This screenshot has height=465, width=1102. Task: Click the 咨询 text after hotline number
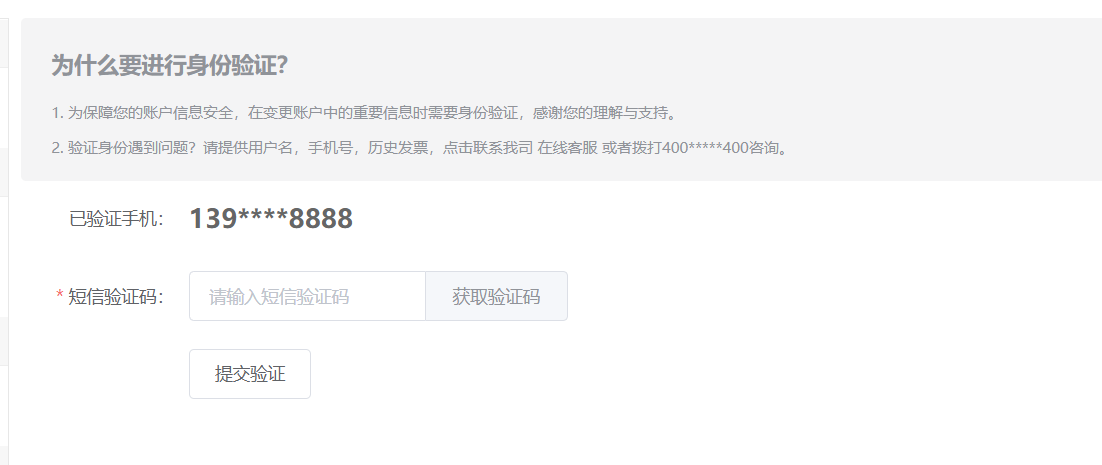(x=763, y=149)
